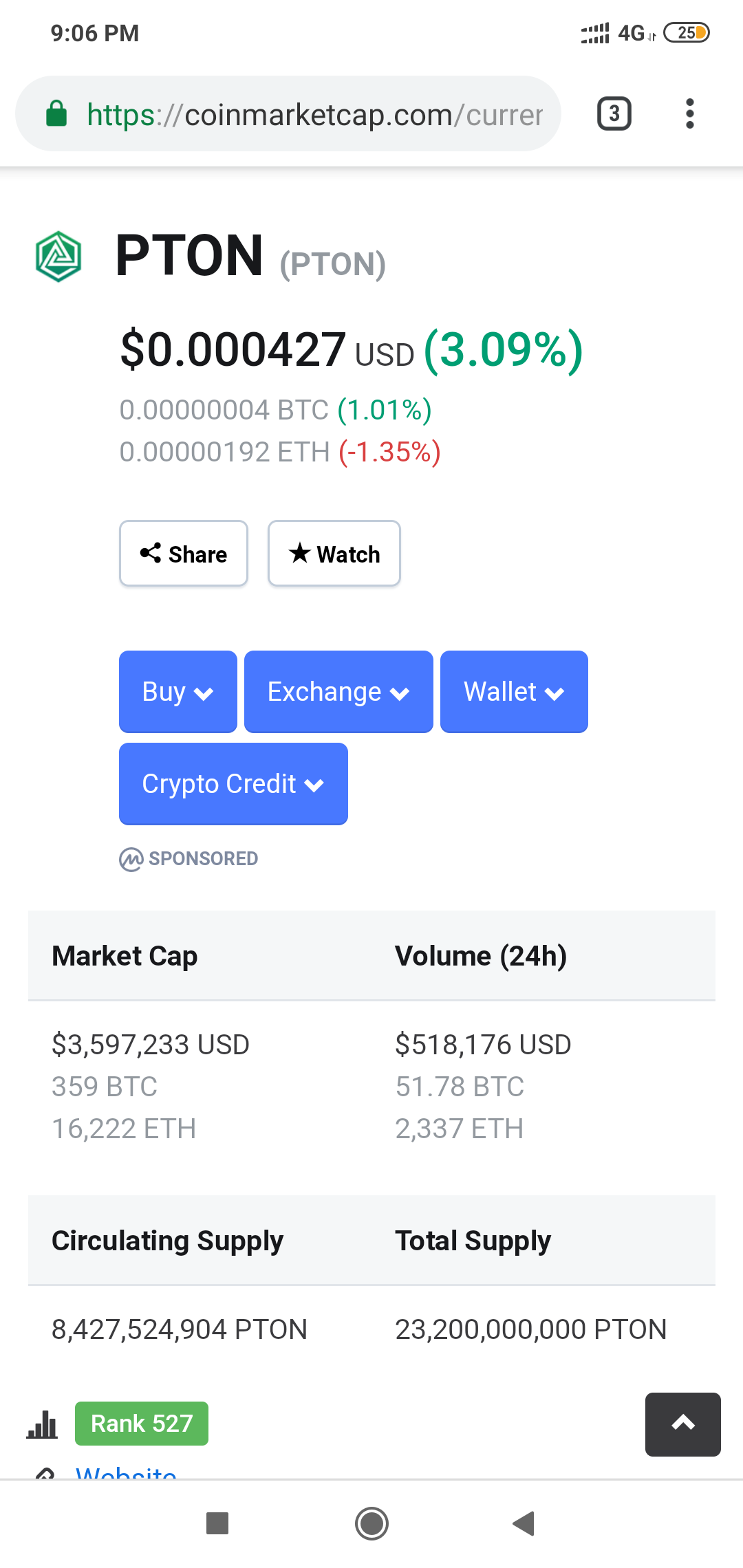Open the tab switcher showing 3 tabs

[614, 113]
